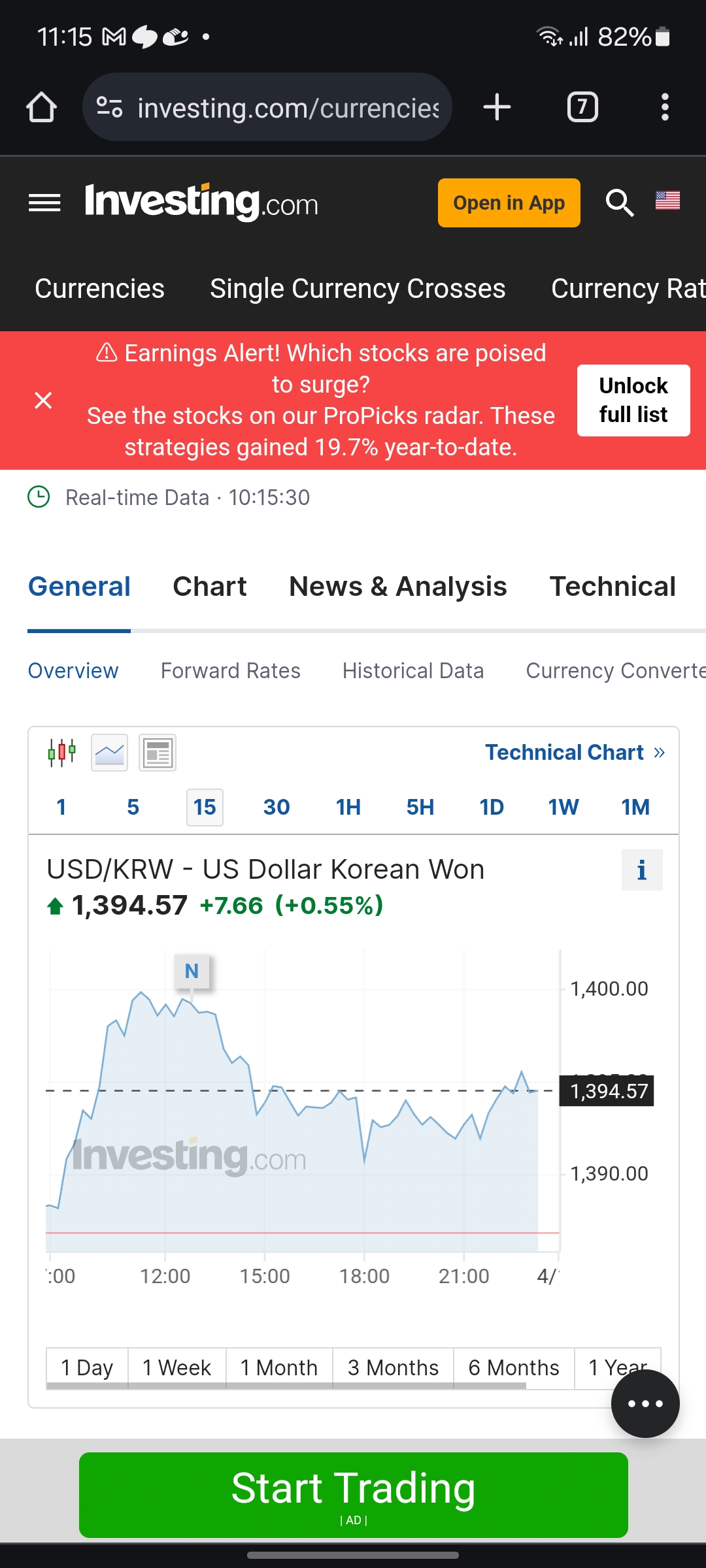
Task: Open the hamburger navigation menu
Action: click(x=44, y=203)
